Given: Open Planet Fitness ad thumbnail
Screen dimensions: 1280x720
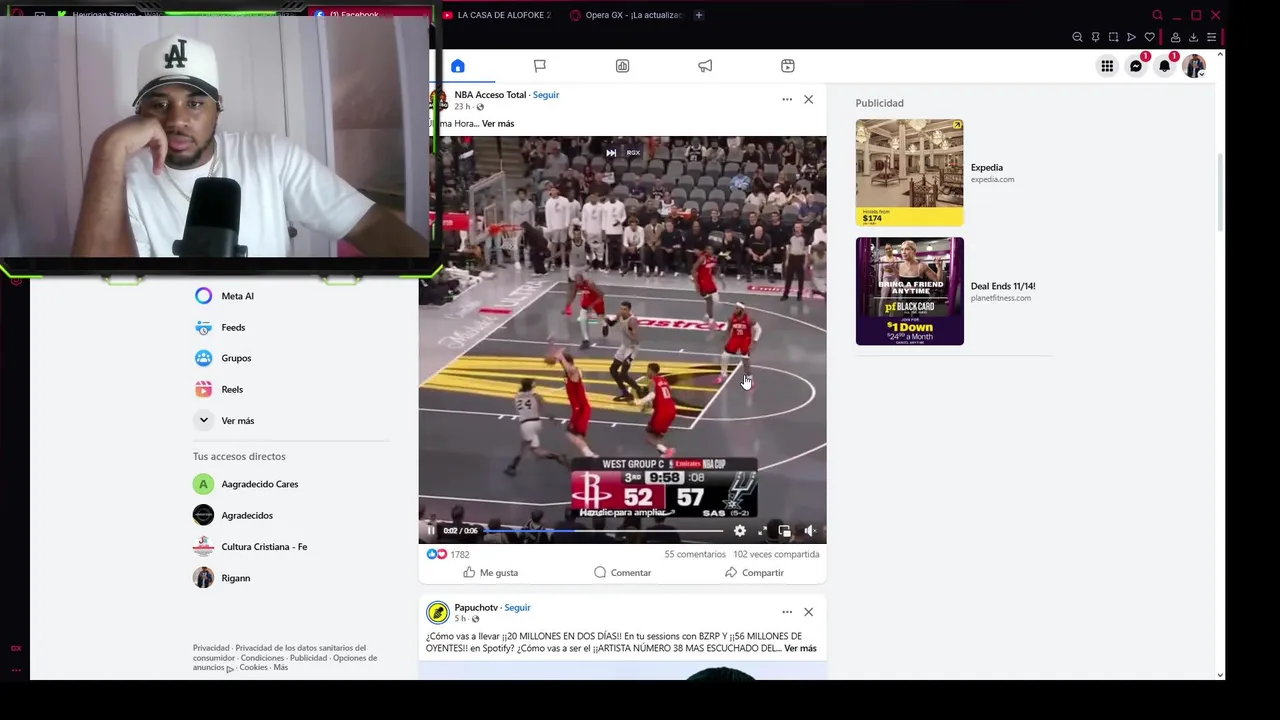Looking at the screenshot, I should (x=909, y=291).
